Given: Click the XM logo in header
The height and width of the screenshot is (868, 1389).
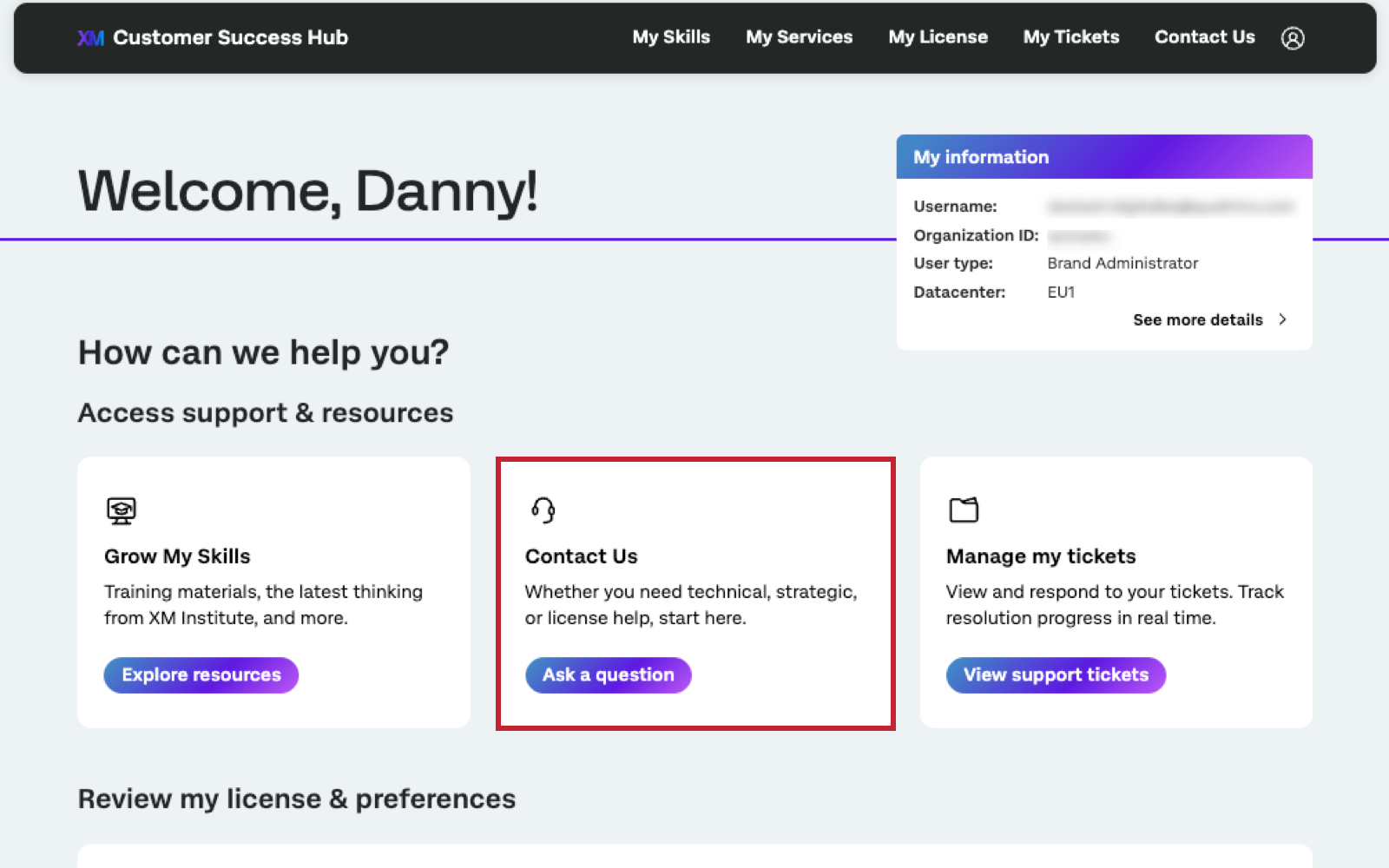Looking at the screenshot, I should pyautogui.click(x=90, y=37).
